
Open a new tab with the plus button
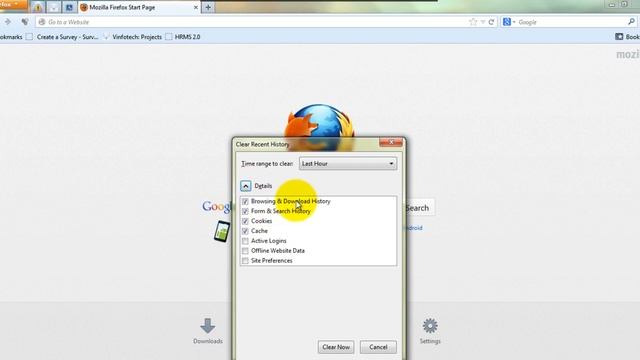pyautogui.click(x=208, y=7)
